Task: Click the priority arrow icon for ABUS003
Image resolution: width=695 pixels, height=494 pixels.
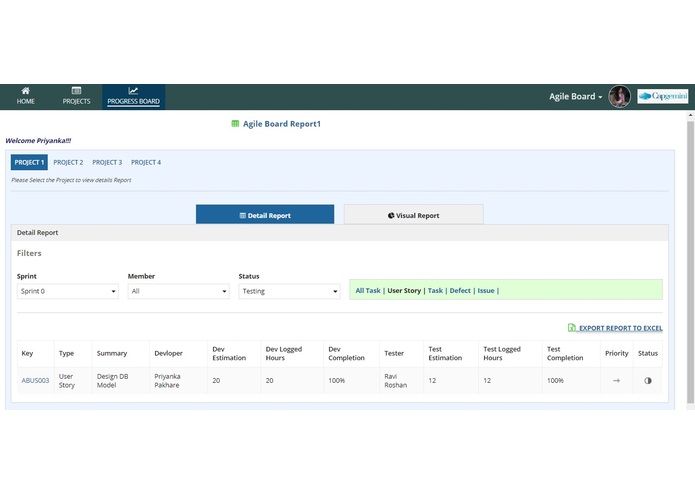Action: point(616,381)
